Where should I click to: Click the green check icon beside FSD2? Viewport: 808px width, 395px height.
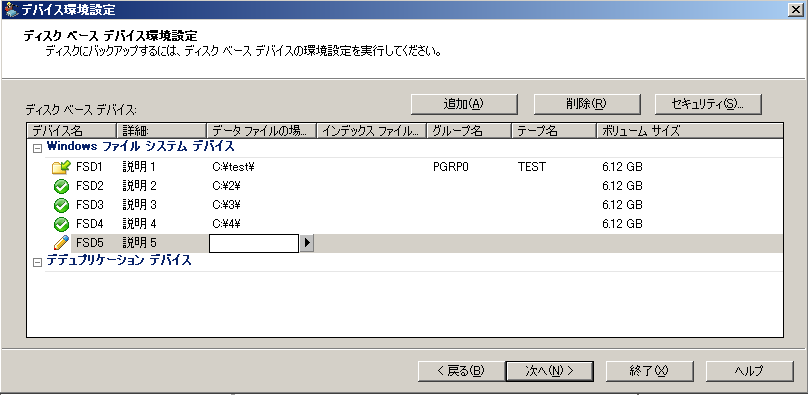tap(61, 186)
